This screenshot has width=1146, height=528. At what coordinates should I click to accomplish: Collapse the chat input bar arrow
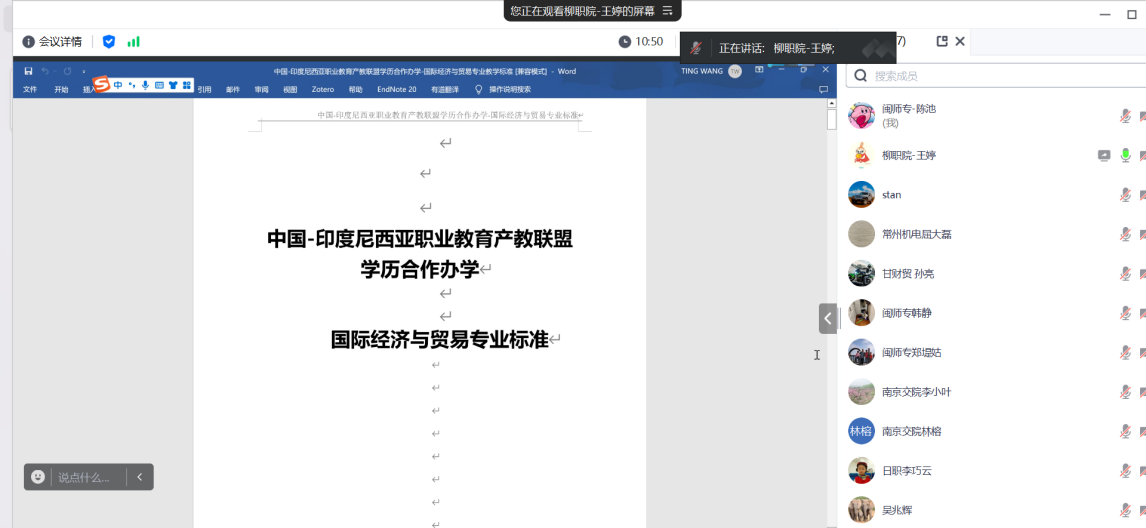coord(140,477)
